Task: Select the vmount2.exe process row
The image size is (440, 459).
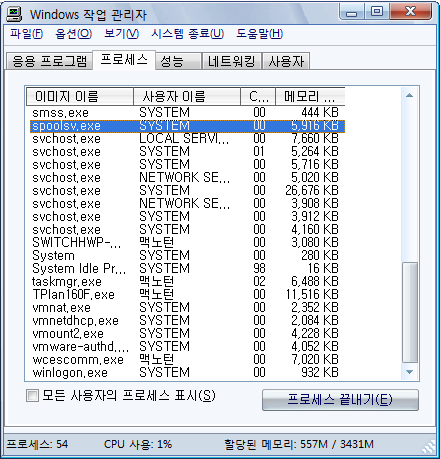Action: tap(186, 334)
